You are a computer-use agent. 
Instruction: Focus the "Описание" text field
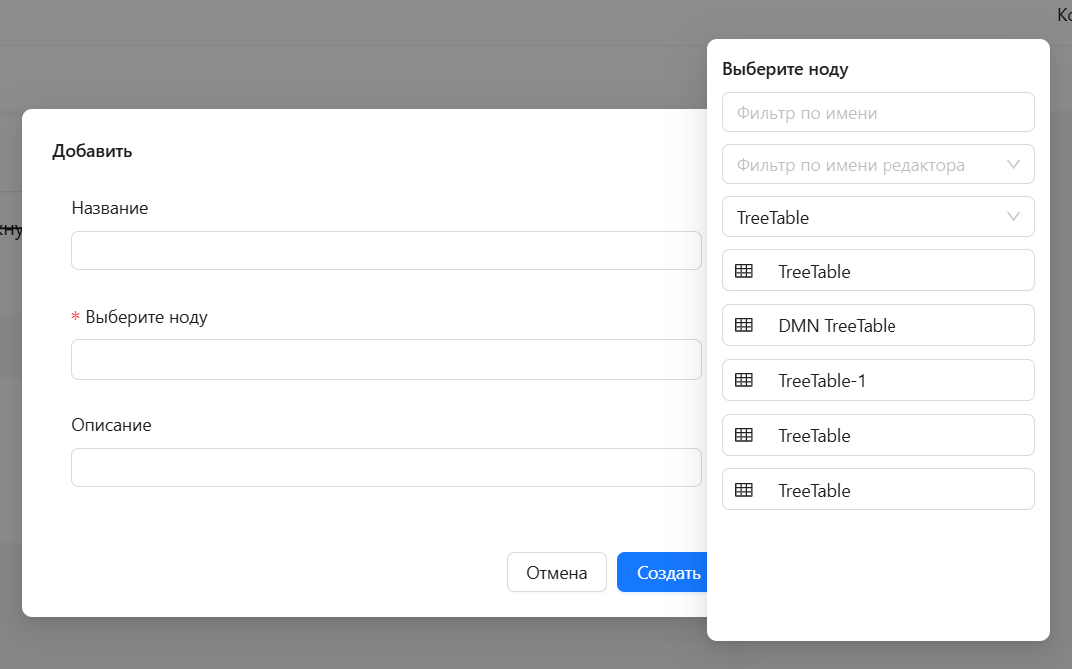[x=386, y=467]
